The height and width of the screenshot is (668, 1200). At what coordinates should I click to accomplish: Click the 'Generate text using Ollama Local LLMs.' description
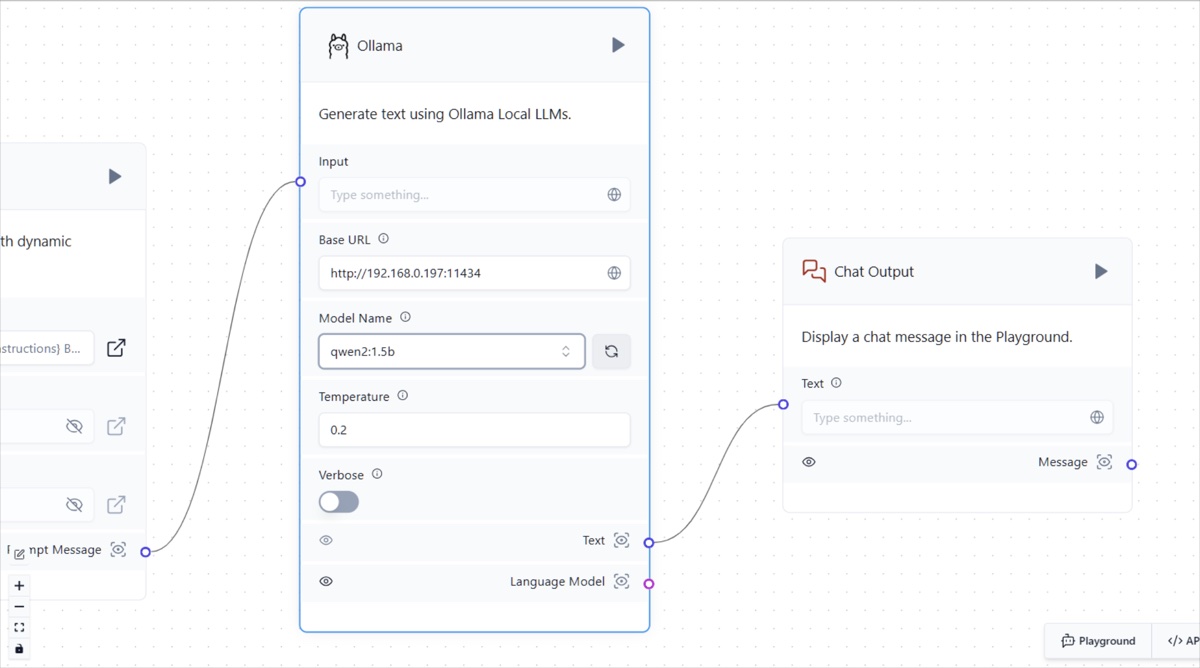tap(445, 114)
